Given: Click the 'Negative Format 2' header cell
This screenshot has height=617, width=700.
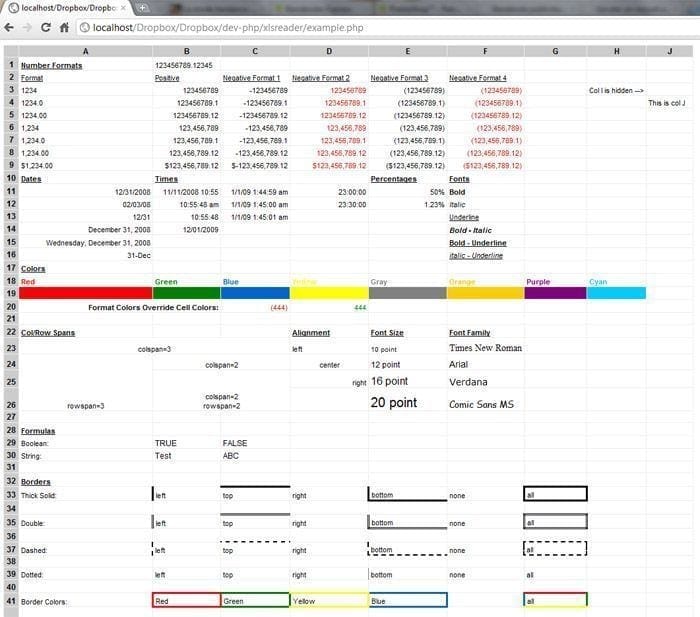Looking at the screenshot, I should [321, 78].
